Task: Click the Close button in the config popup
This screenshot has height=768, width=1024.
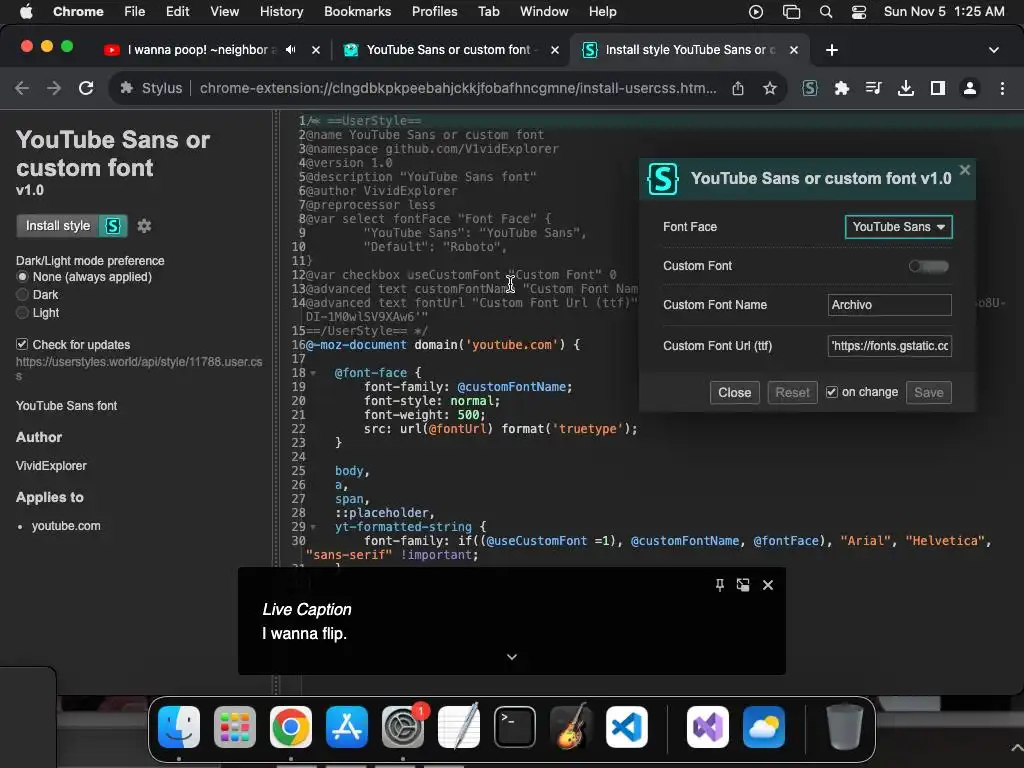Action: coord(735,392)
